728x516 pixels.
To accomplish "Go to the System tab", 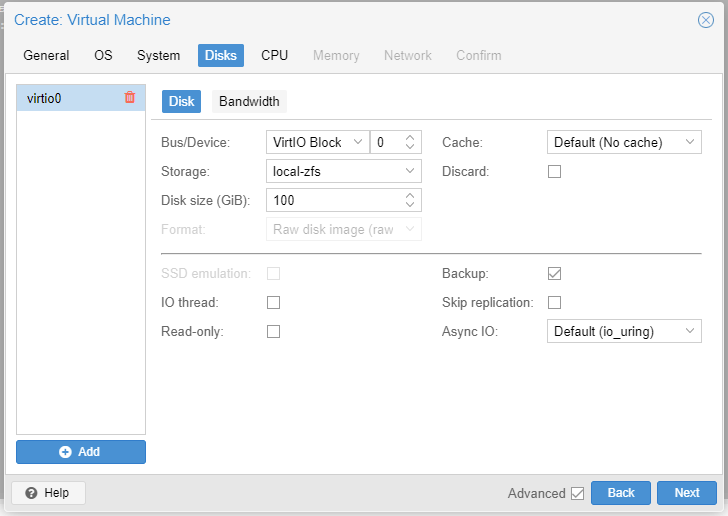I will click(x=158, y=55).
